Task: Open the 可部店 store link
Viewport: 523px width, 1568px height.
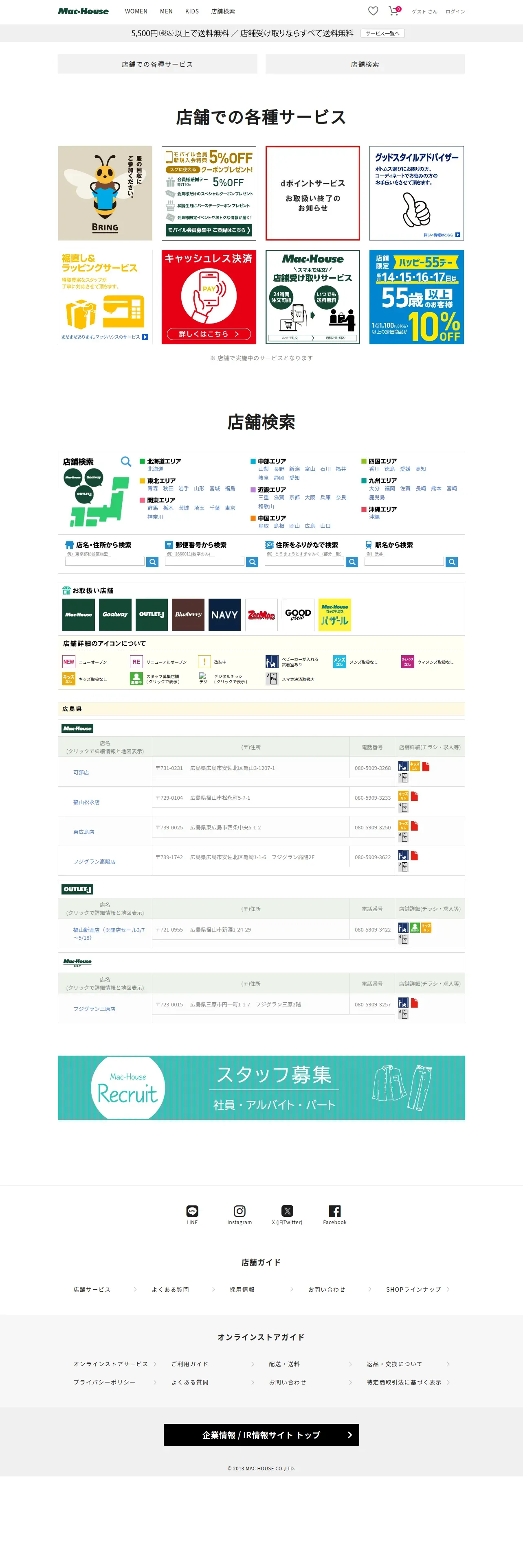Action: click(x=81, y=772)
